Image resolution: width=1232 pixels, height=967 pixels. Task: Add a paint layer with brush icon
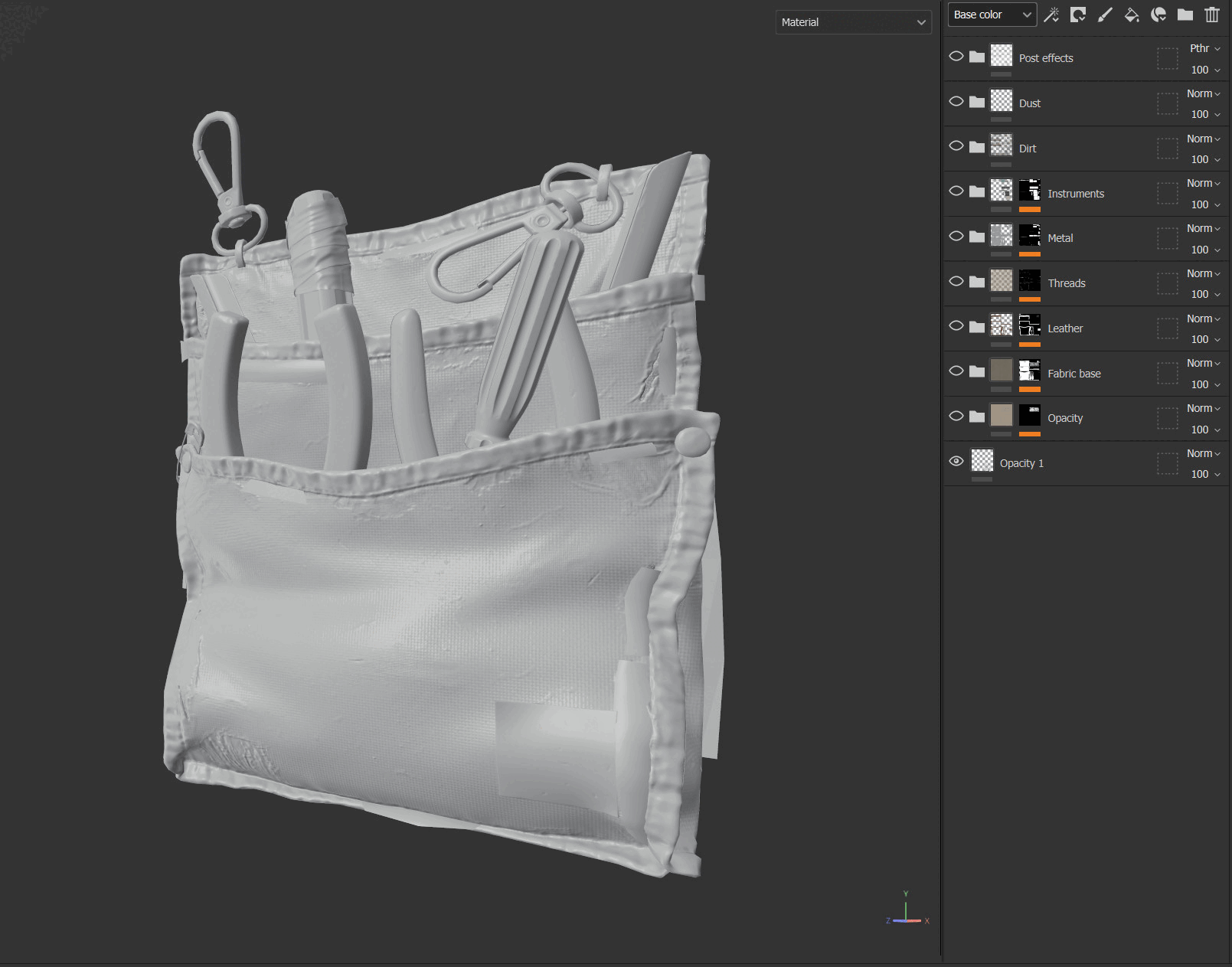tap(1105, 15)
